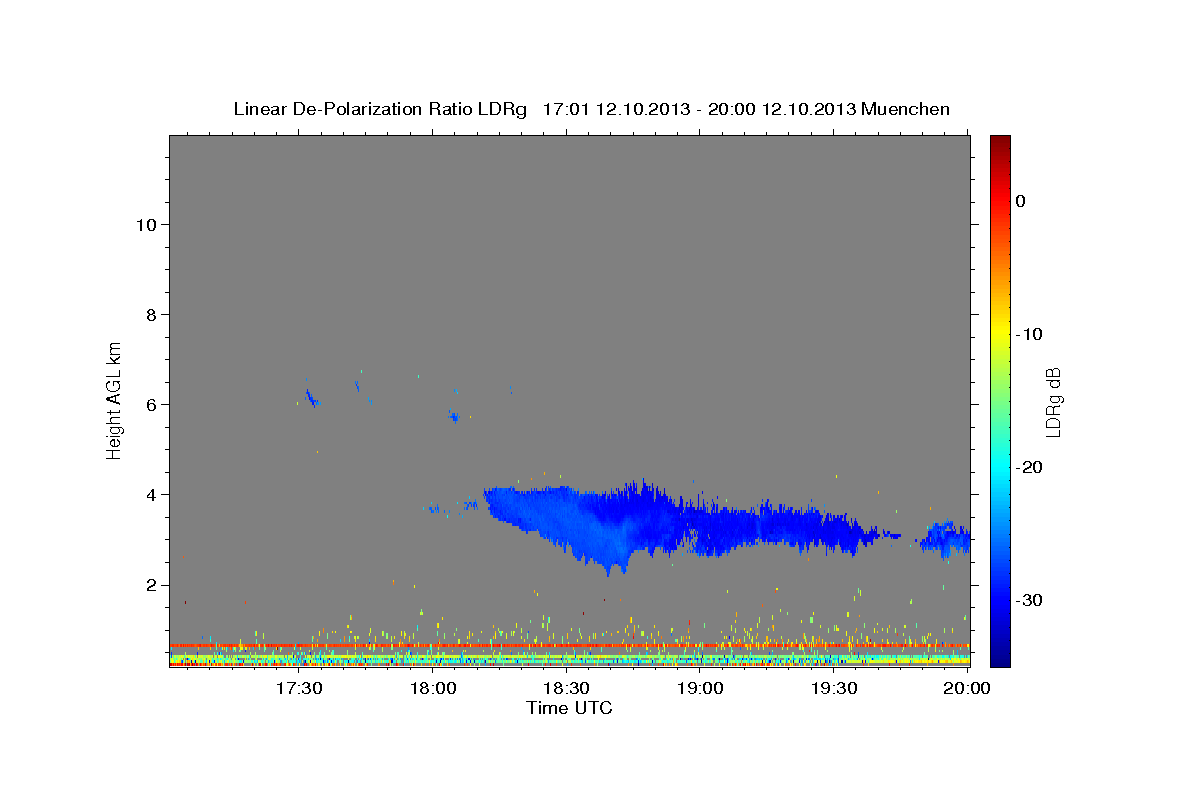Click the height tick label 10
This screenshot has width=1200, height=800.
[145, 224]
